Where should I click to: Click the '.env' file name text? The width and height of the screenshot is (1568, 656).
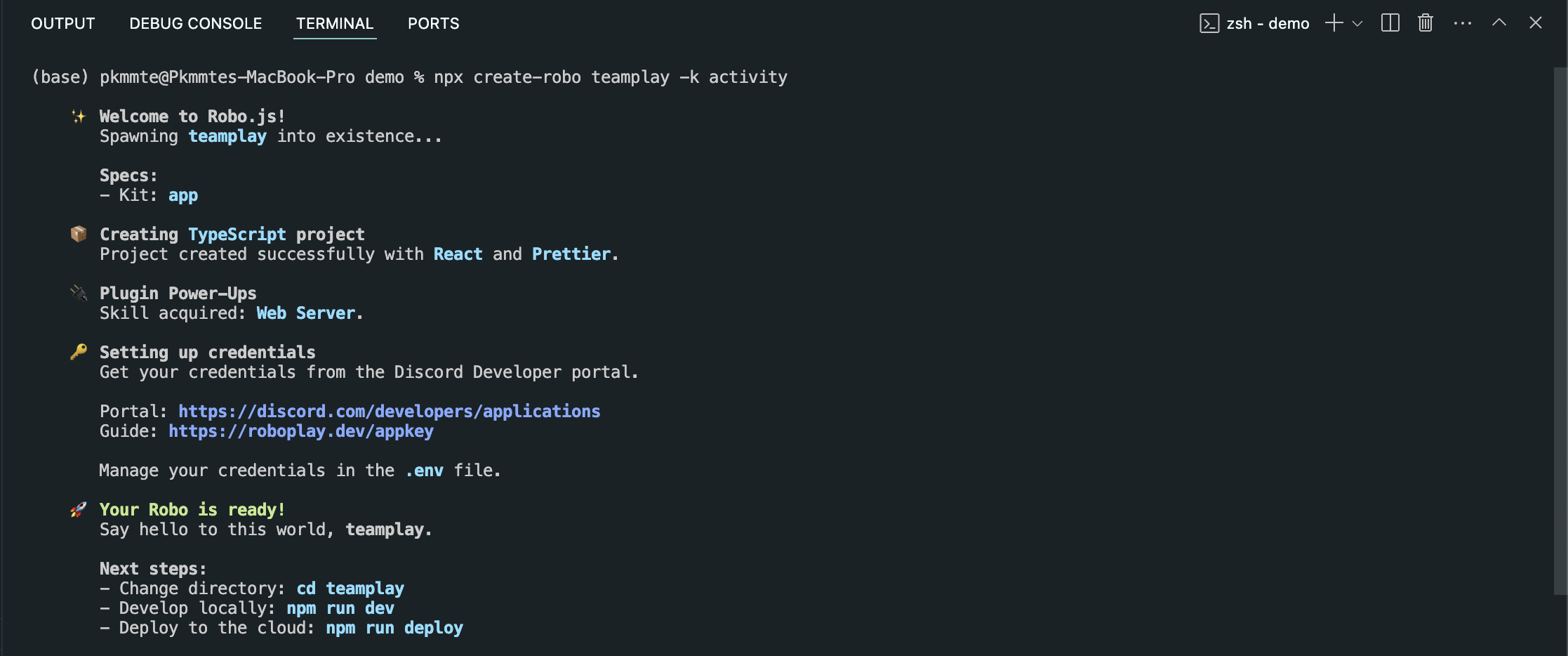[x=424, y=470]
